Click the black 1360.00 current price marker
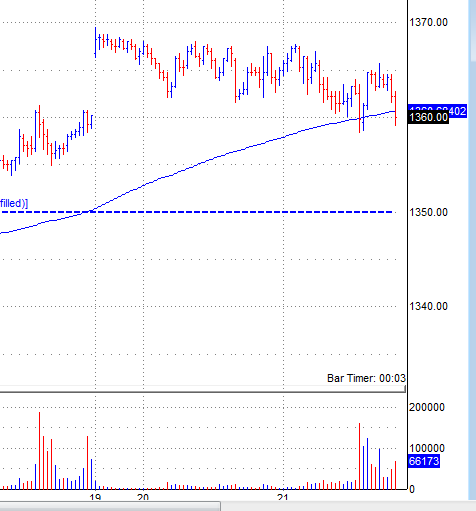 (428, 117)
